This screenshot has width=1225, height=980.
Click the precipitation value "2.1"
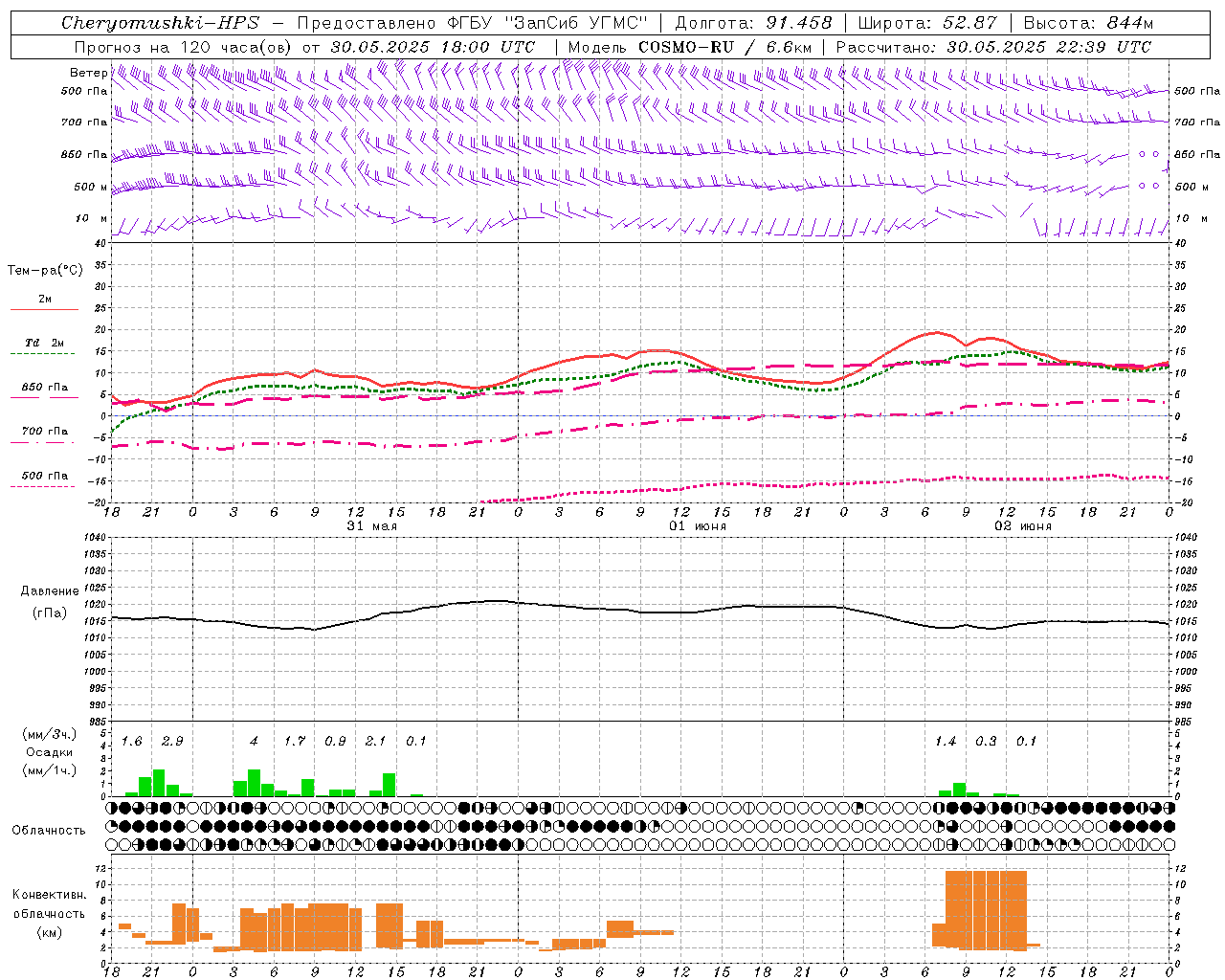(x=375, y=742)
